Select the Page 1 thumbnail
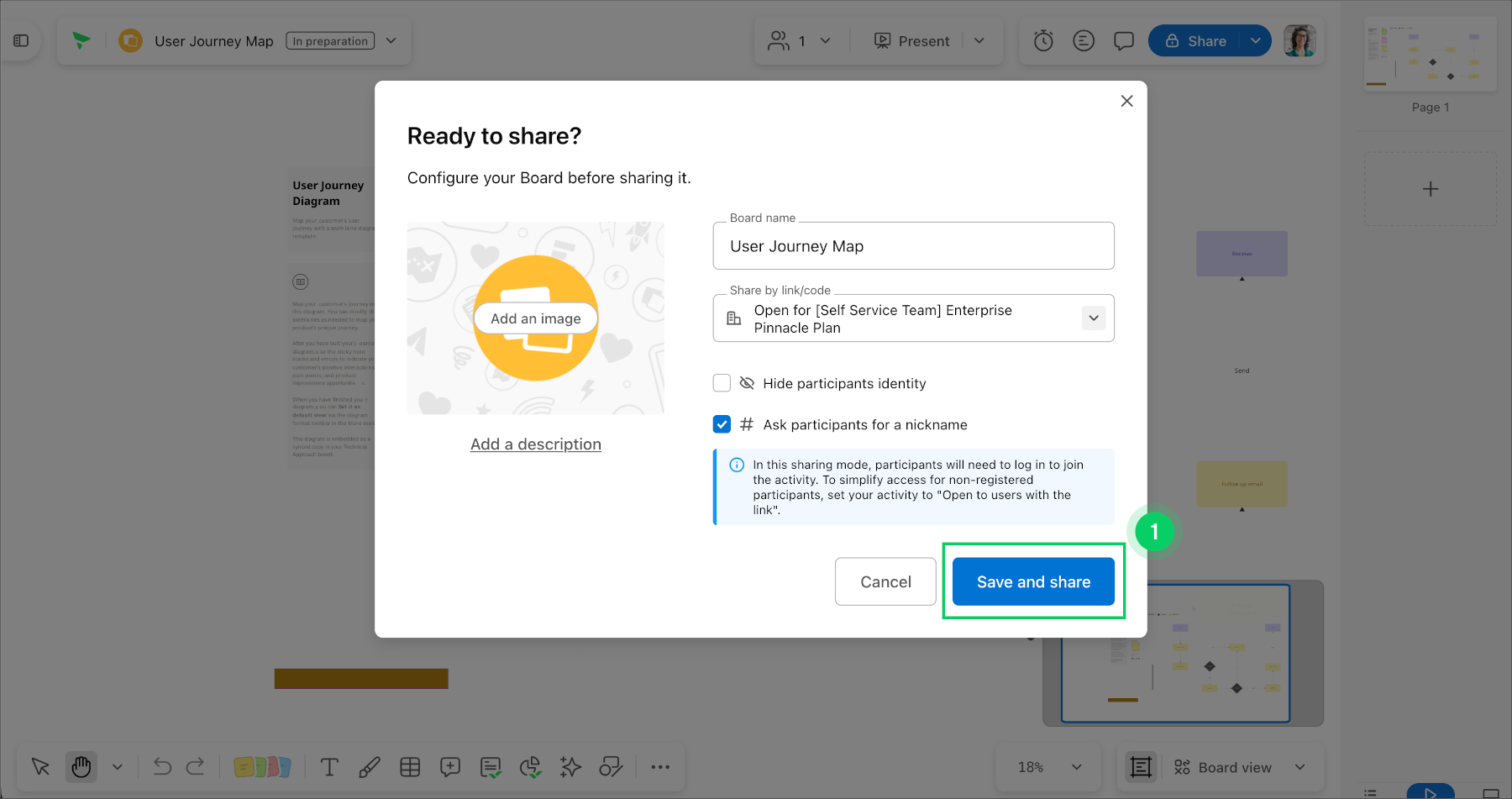1512x799 pixels. (x=1431, y=55)
